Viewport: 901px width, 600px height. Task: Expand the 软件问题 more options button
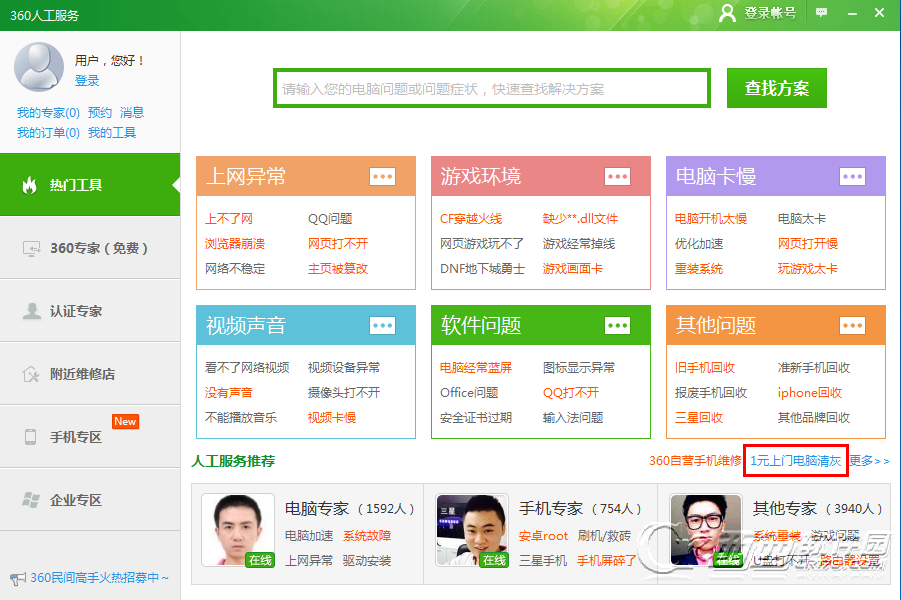[x=617, y=325]
